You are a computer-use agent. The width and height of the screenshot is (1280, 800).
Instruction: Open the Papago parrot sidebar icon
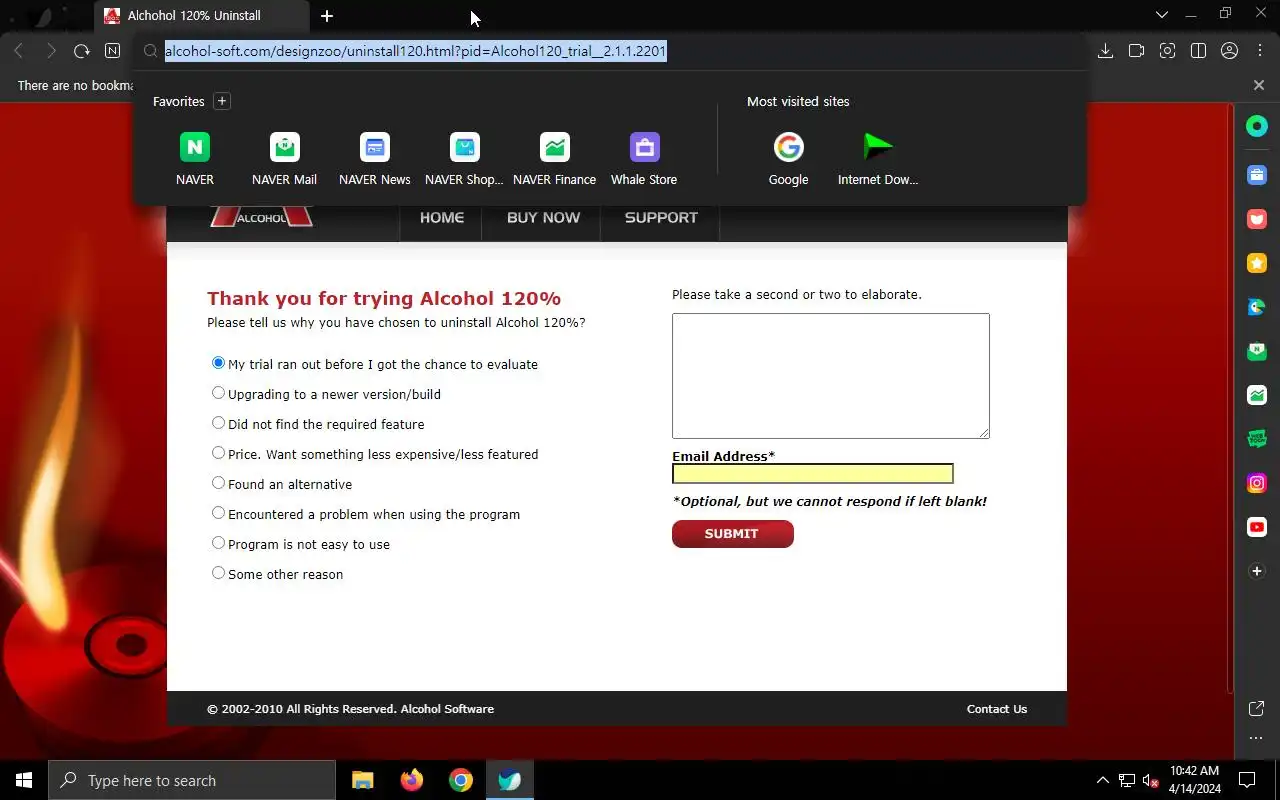point(1257,307)
